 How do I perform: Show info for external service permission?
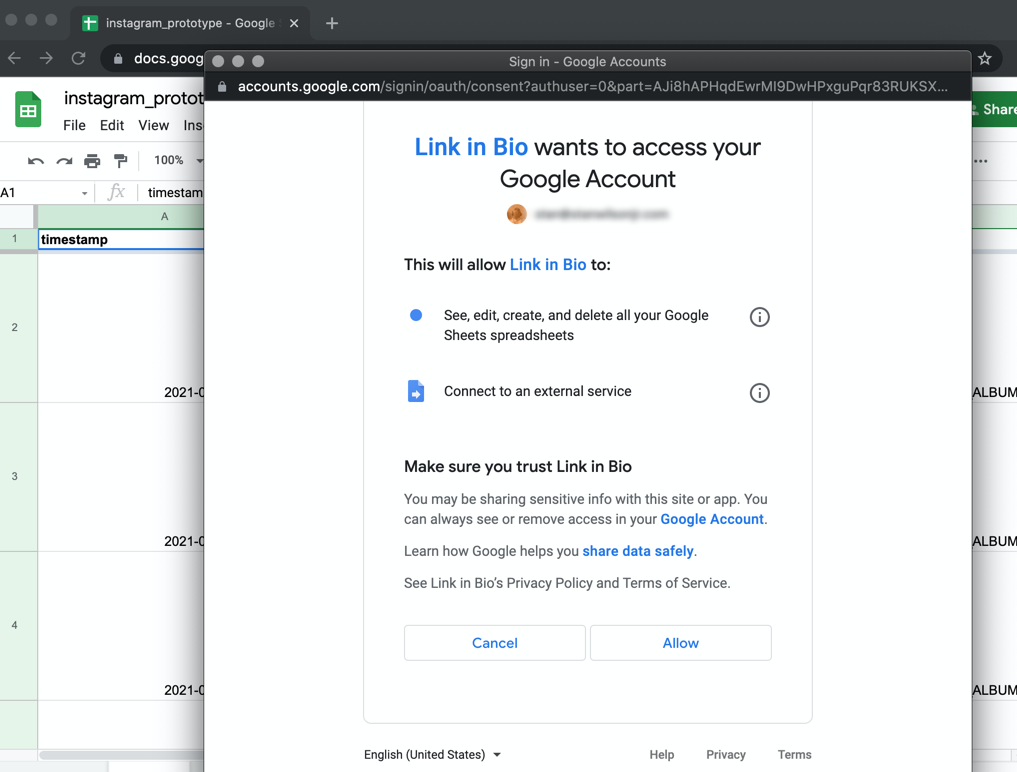click(759, 393)
